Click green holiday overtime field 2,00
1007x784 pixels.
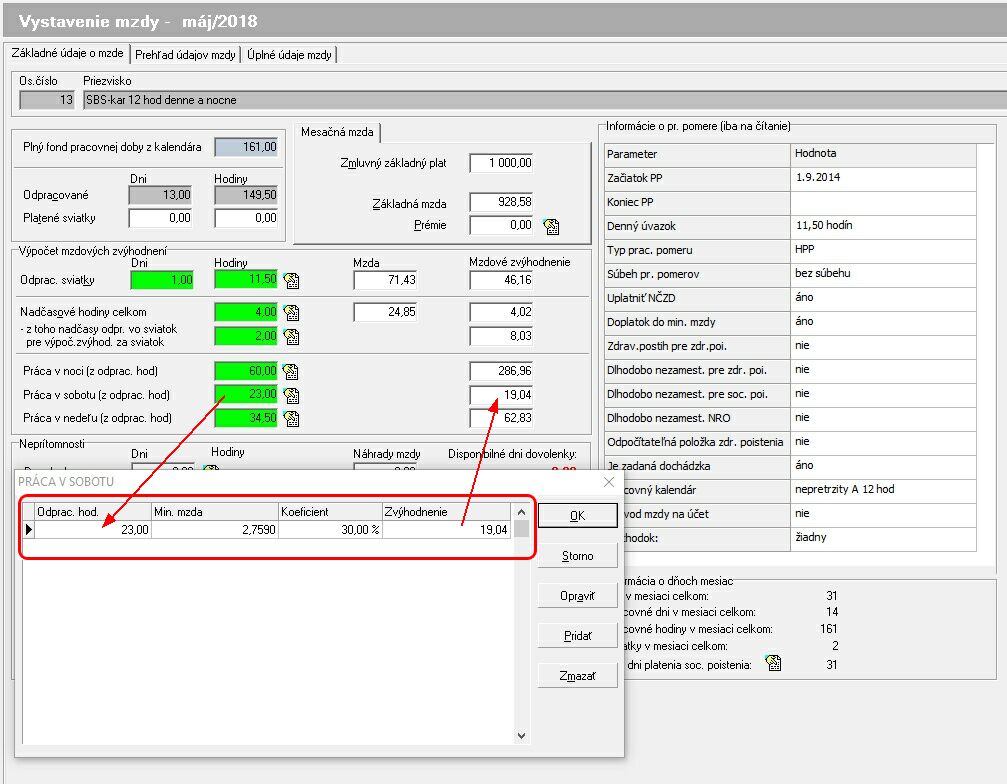246,336
